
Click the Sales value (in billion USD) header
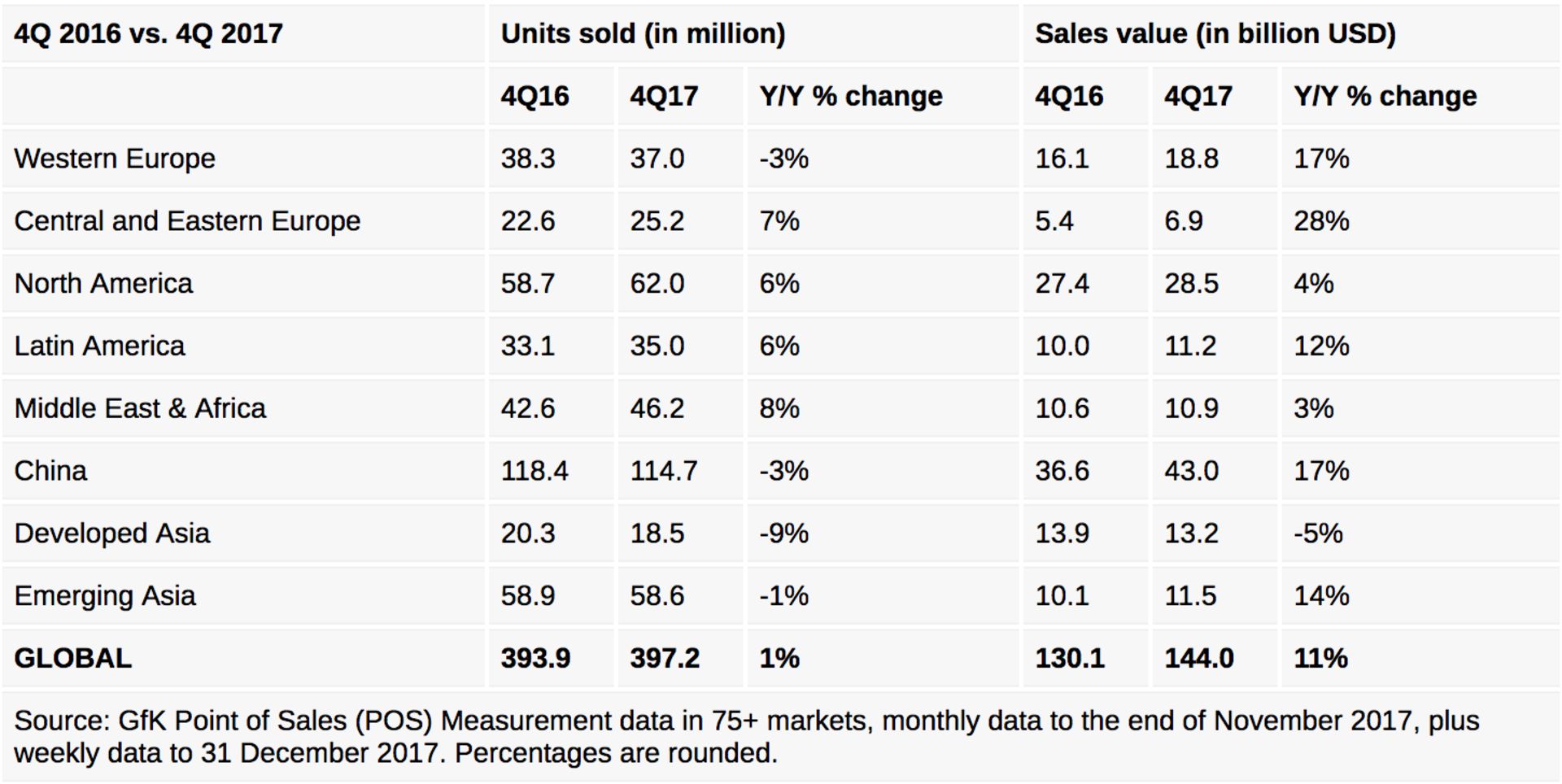[x=1215, y=33]
